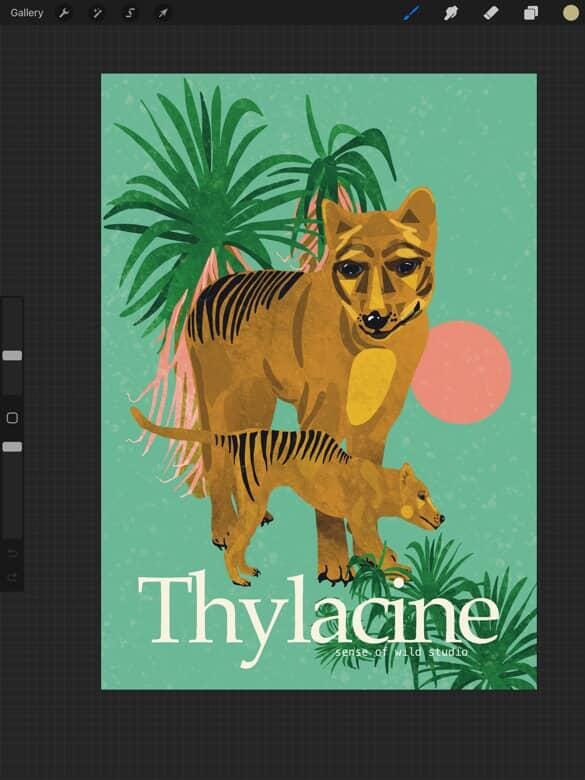Image resolution: width=585 pixels, height=780 pixels.
Task: Activate the Transform arrow tool
Action: (163, 13)
